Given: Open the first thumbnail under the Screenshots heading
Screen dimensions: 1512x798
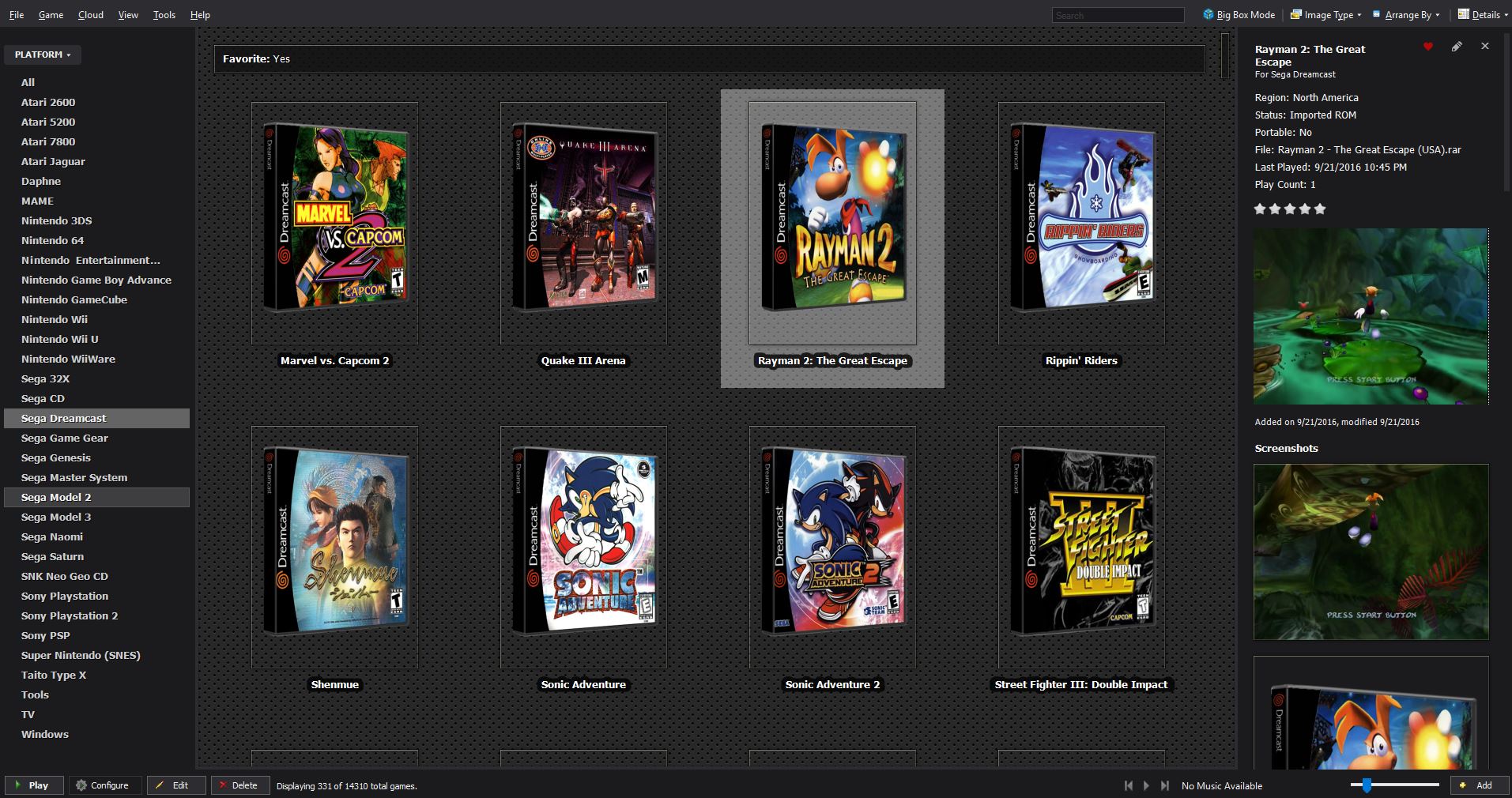Looking at the screenshot, I should 1371,551.
